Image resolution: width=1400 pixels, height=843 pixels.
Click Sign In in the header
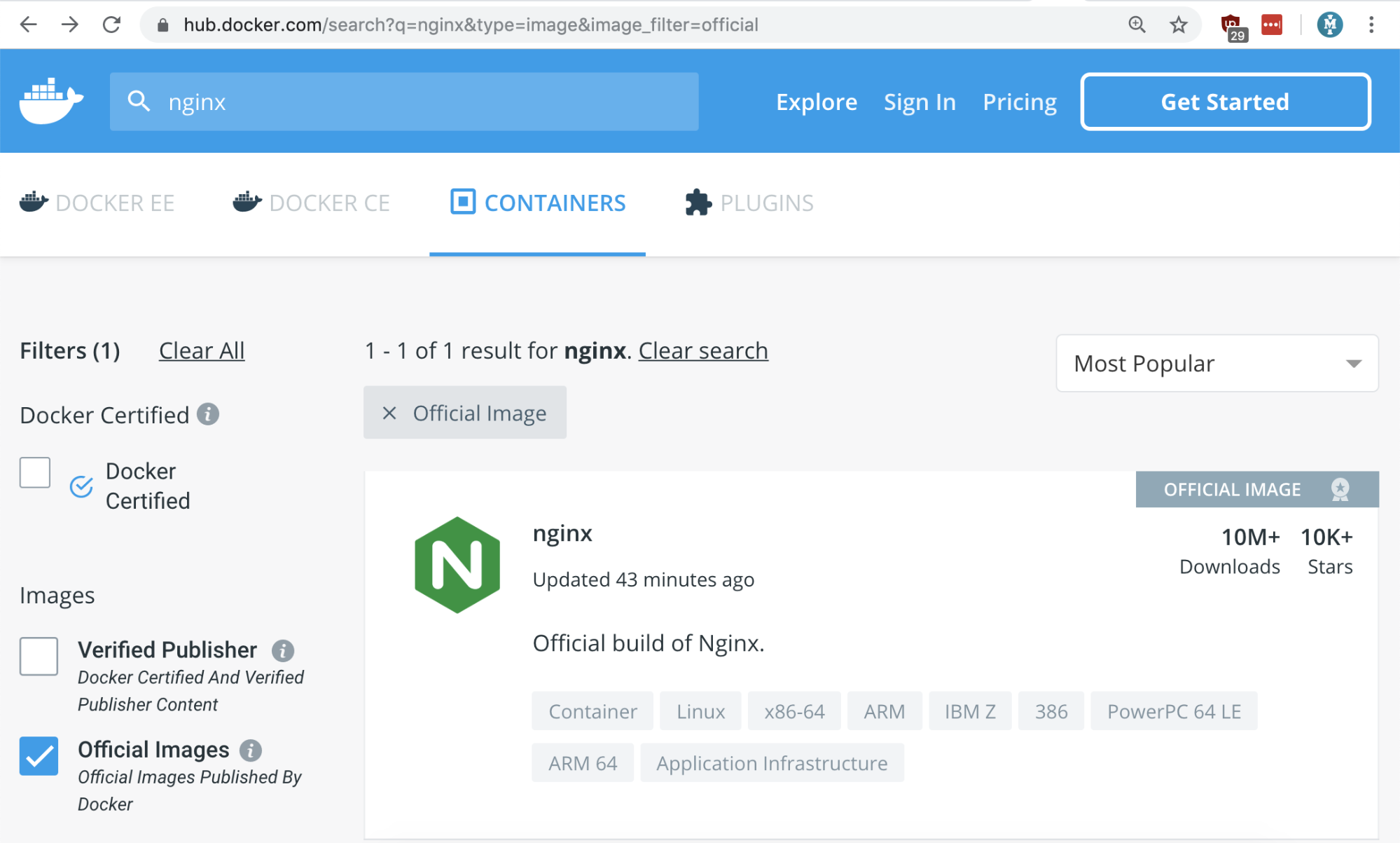(920, 102)
